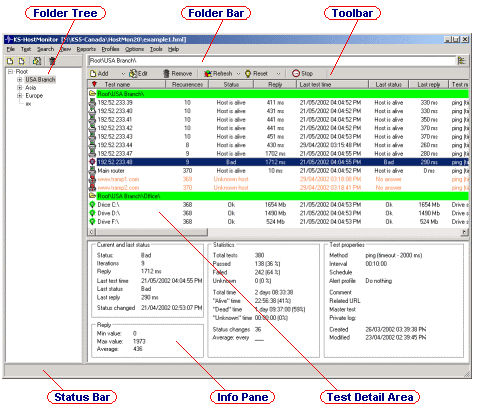The height and width of the screenshot is (410, 480).
Task: Click the Stop monitoring button
Action: tap(302, 73)
